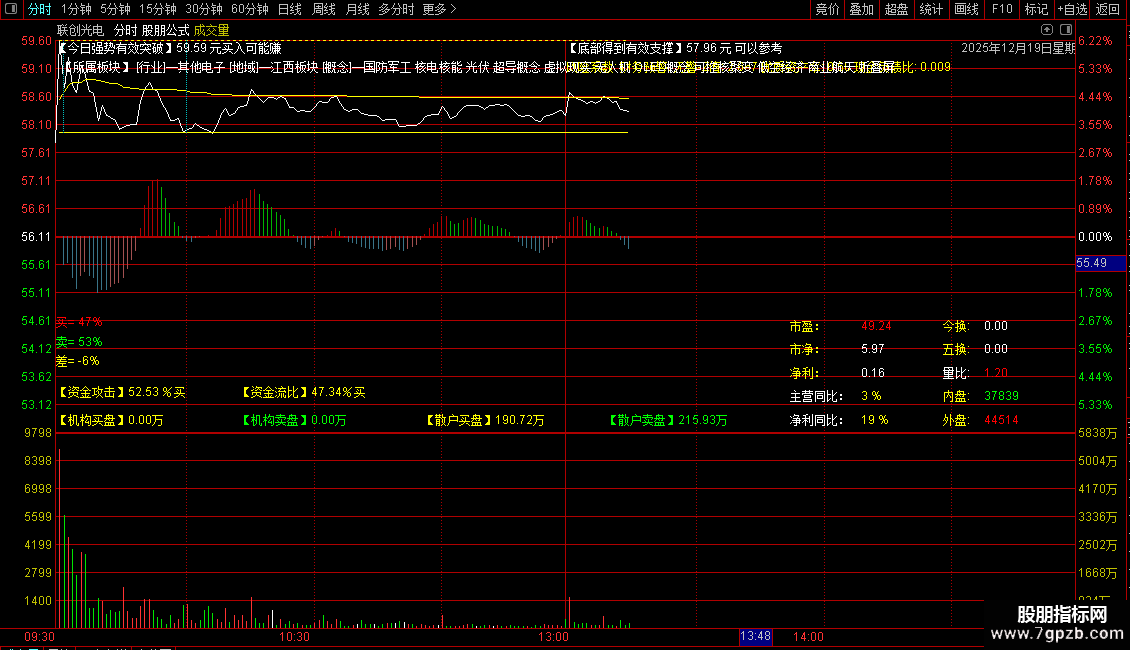Click the 13:00 time axis label
Screen dimensions: 1130x650
click(553, 636)
